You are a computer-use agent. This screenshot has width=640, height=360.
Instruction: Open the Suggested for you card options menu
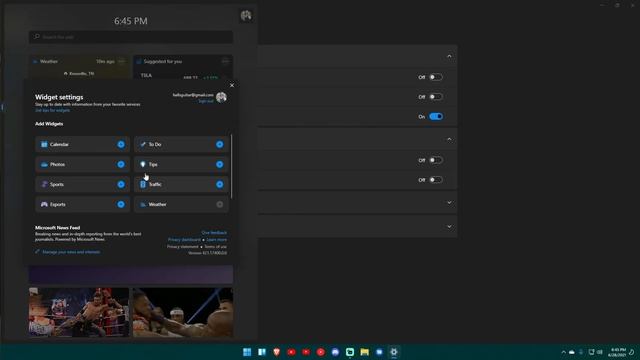tap(225, 61)
